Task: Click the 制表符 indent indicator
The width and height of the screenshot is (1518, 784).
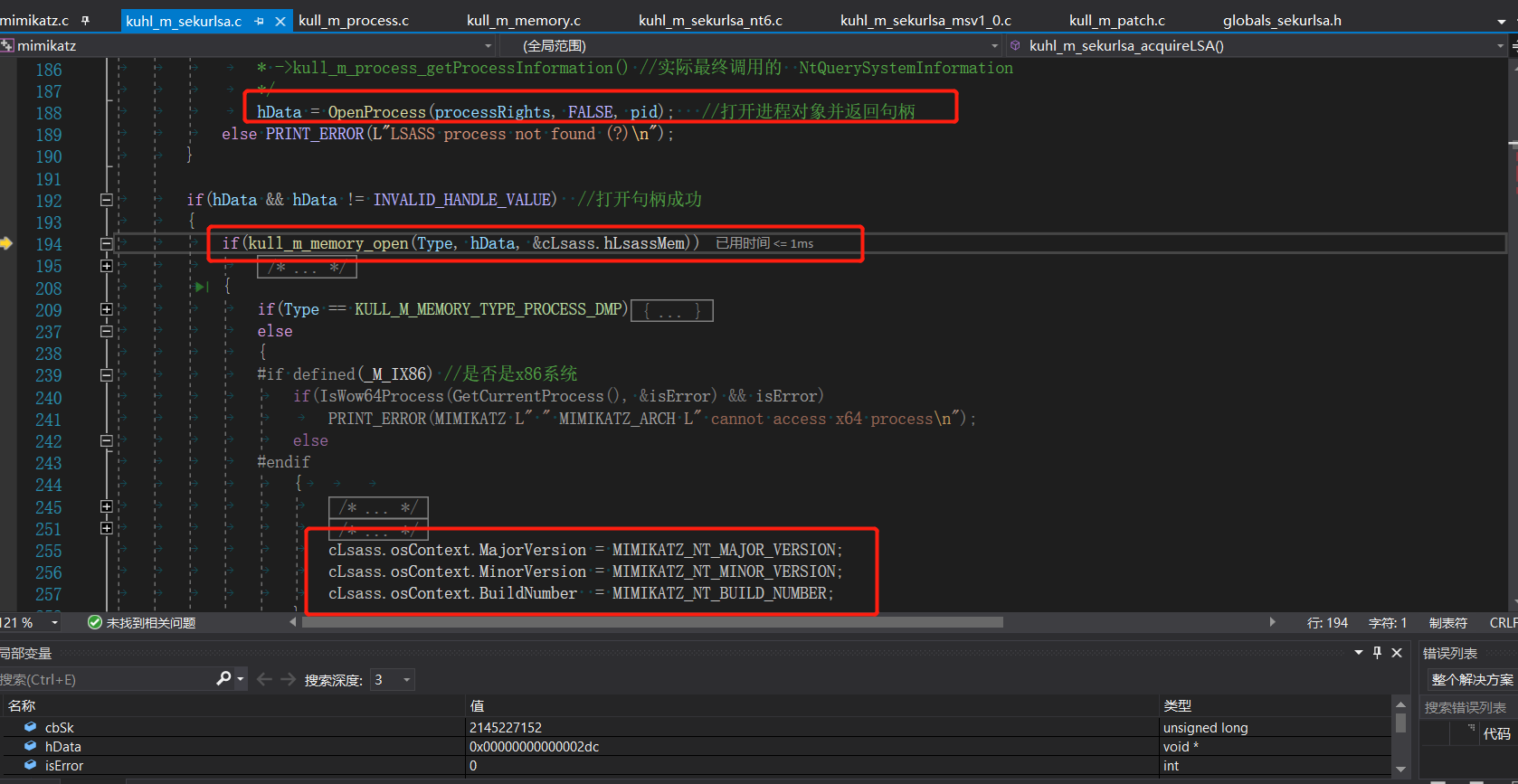Action: coord(1448,623)
